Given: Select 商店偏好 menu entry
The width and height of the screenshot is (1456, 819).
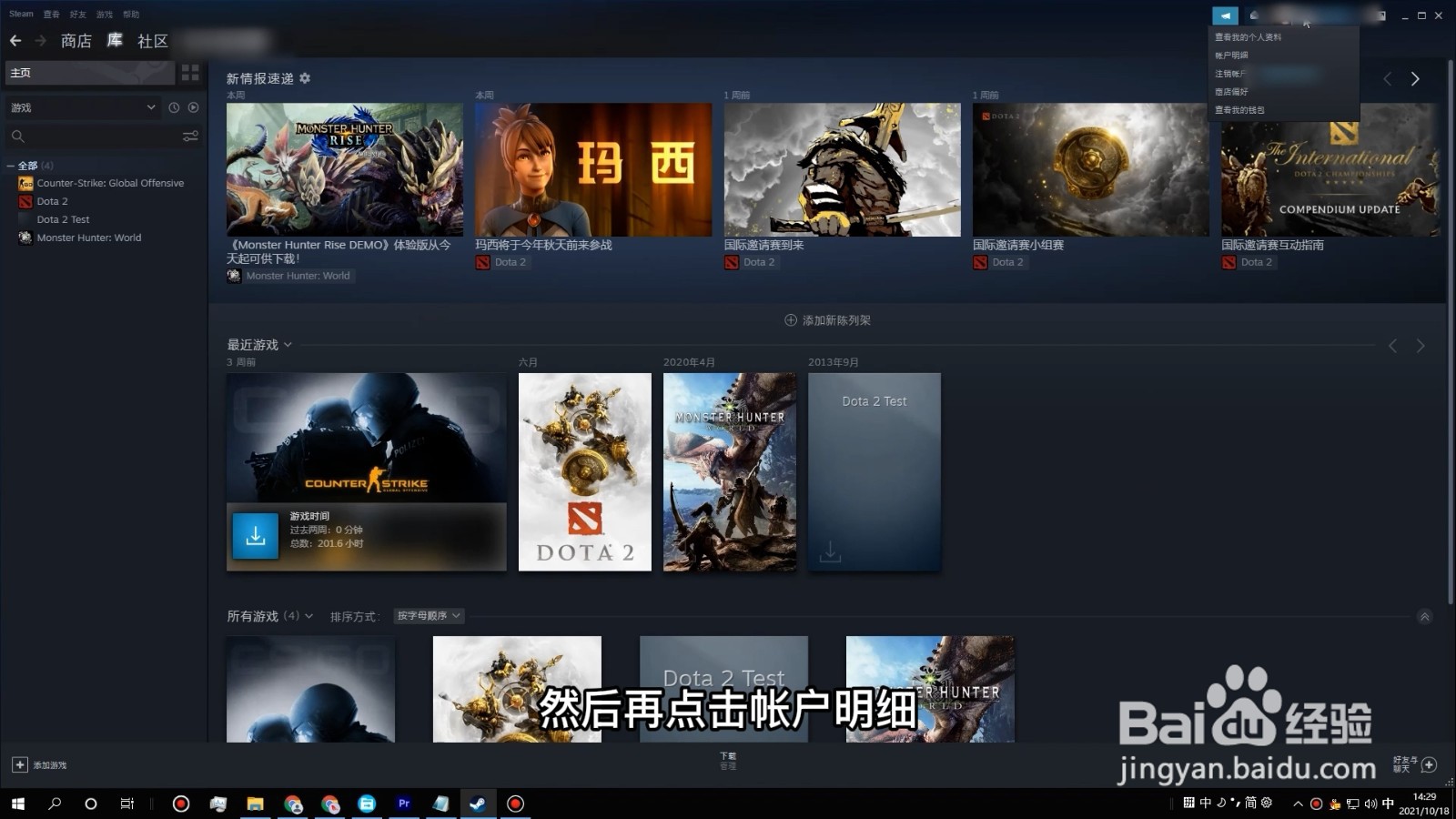Looking at the screenshot, I should click(x=1231, y=92).
